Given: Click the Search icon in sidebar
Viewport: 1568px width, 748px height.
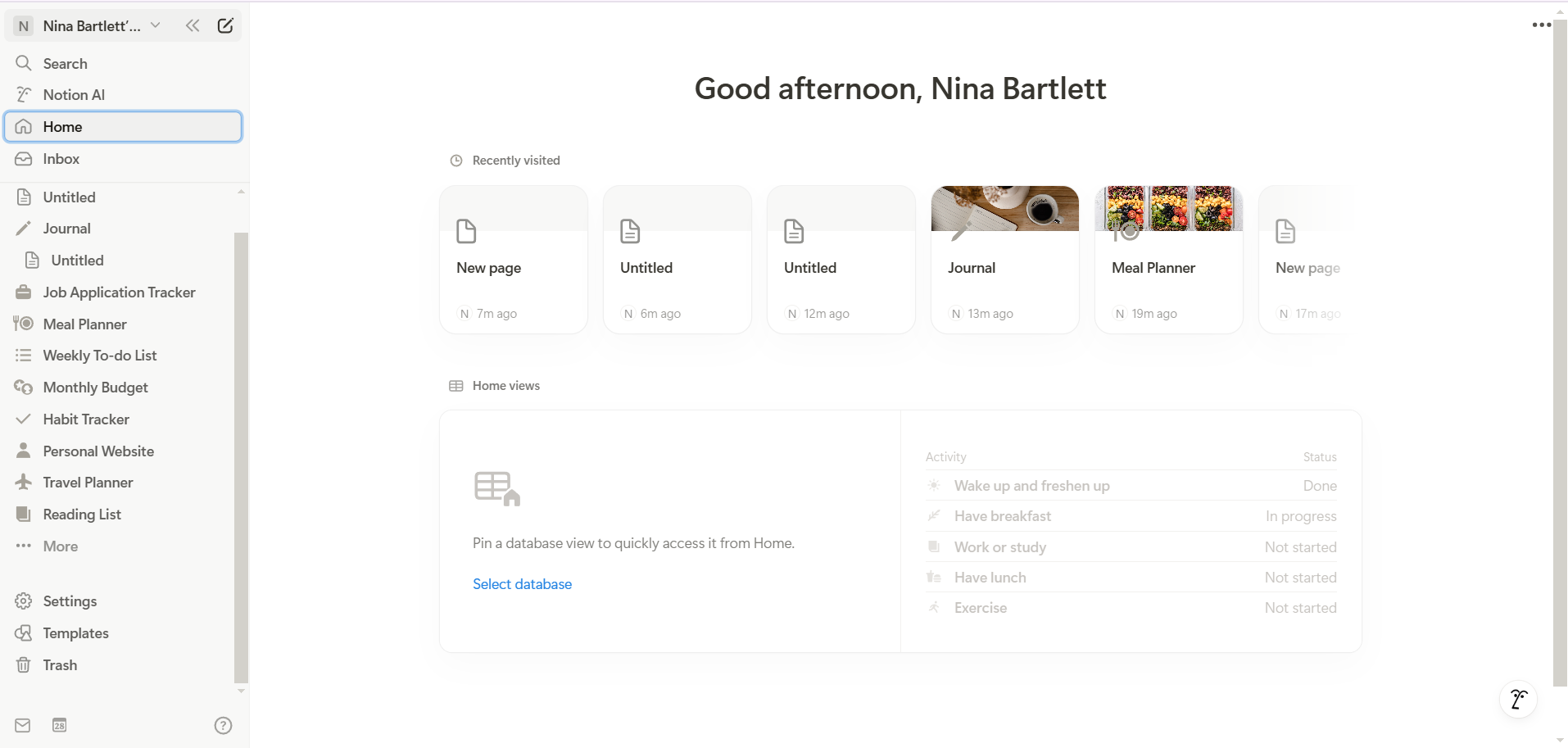Looking at the screenshot, I should click(24, 63).
